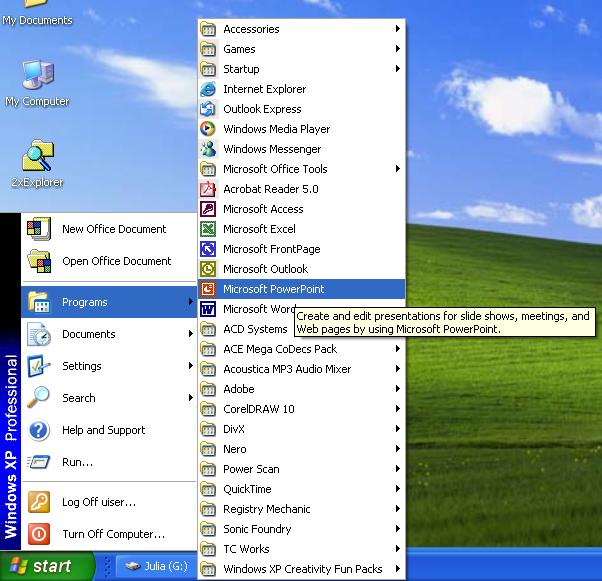Viewport: 602px width, 581px height.
Task: Click the Start button on taskbar
Action: click(x=47, y=566)
